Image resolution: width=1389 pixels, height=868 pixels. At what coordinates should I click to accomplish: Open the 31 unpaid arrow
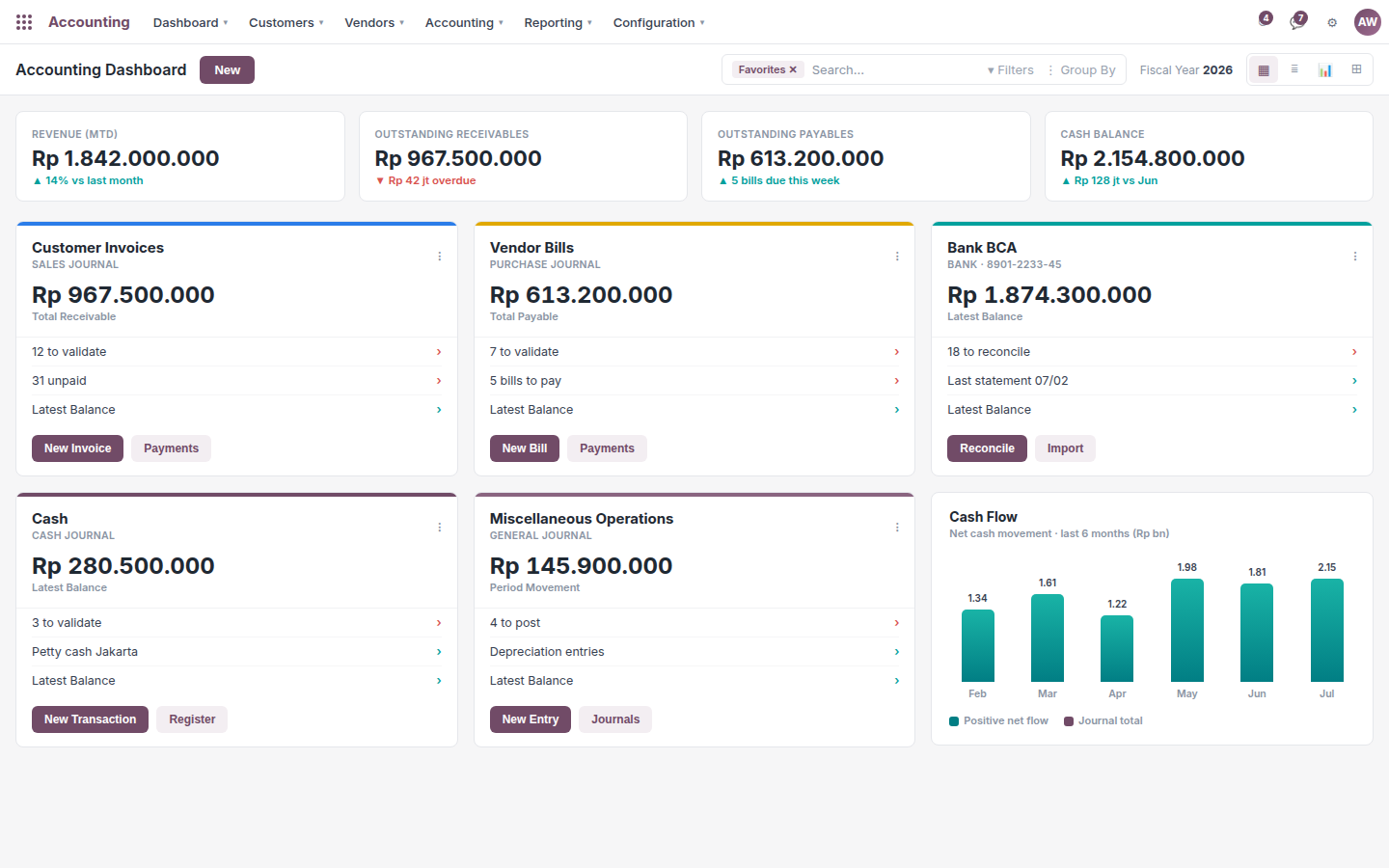click(x=439, y=381)
